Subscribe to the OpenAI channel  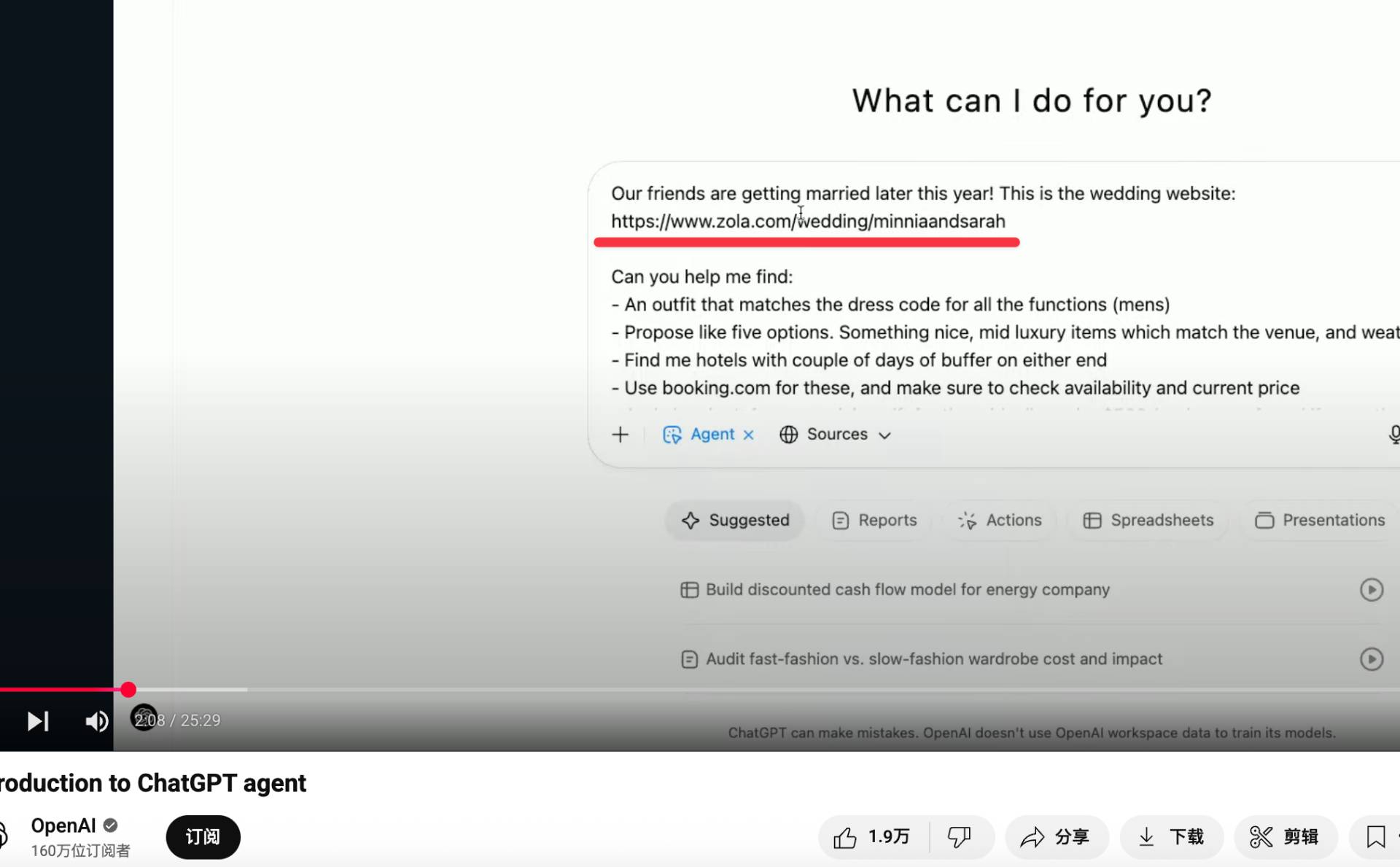203,836
